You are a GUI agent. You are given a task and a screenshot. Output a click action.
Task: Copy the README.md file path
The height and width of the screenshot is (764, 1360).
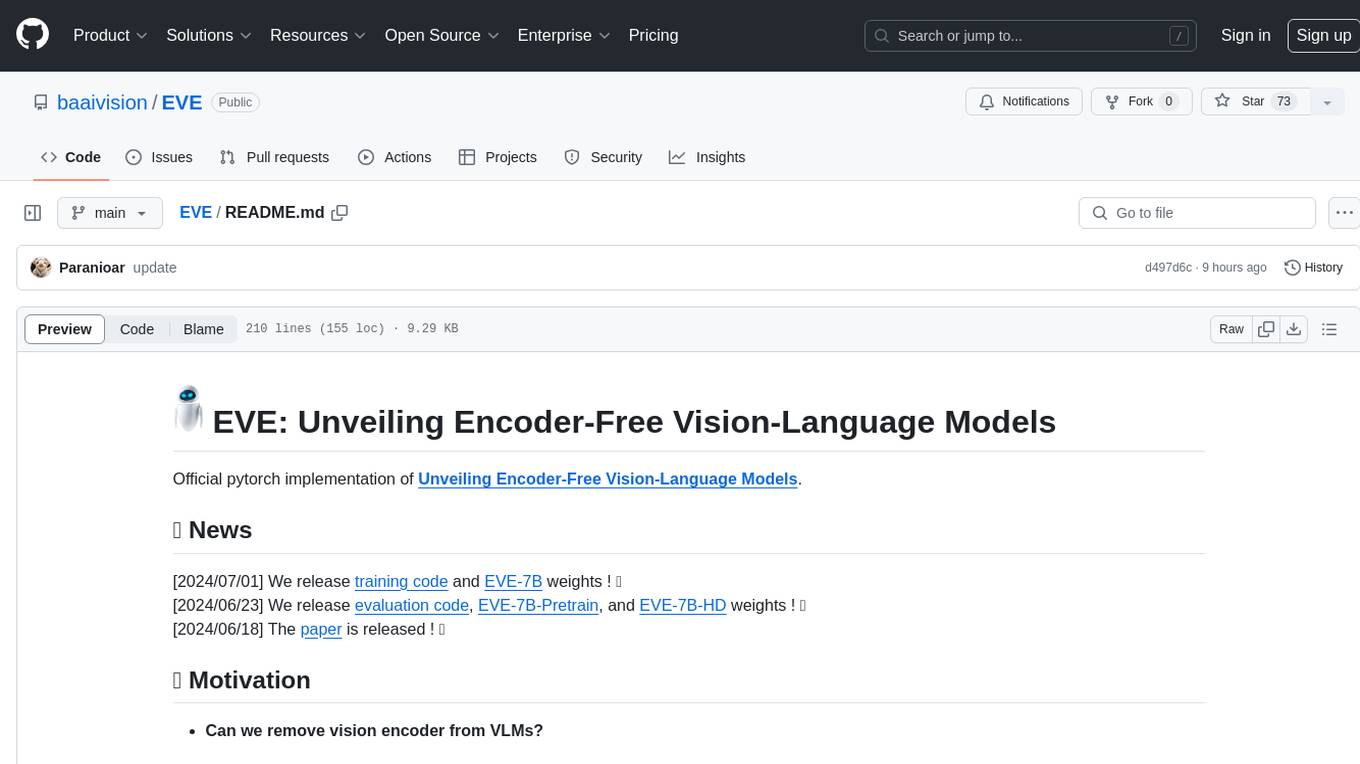(340, 212)
